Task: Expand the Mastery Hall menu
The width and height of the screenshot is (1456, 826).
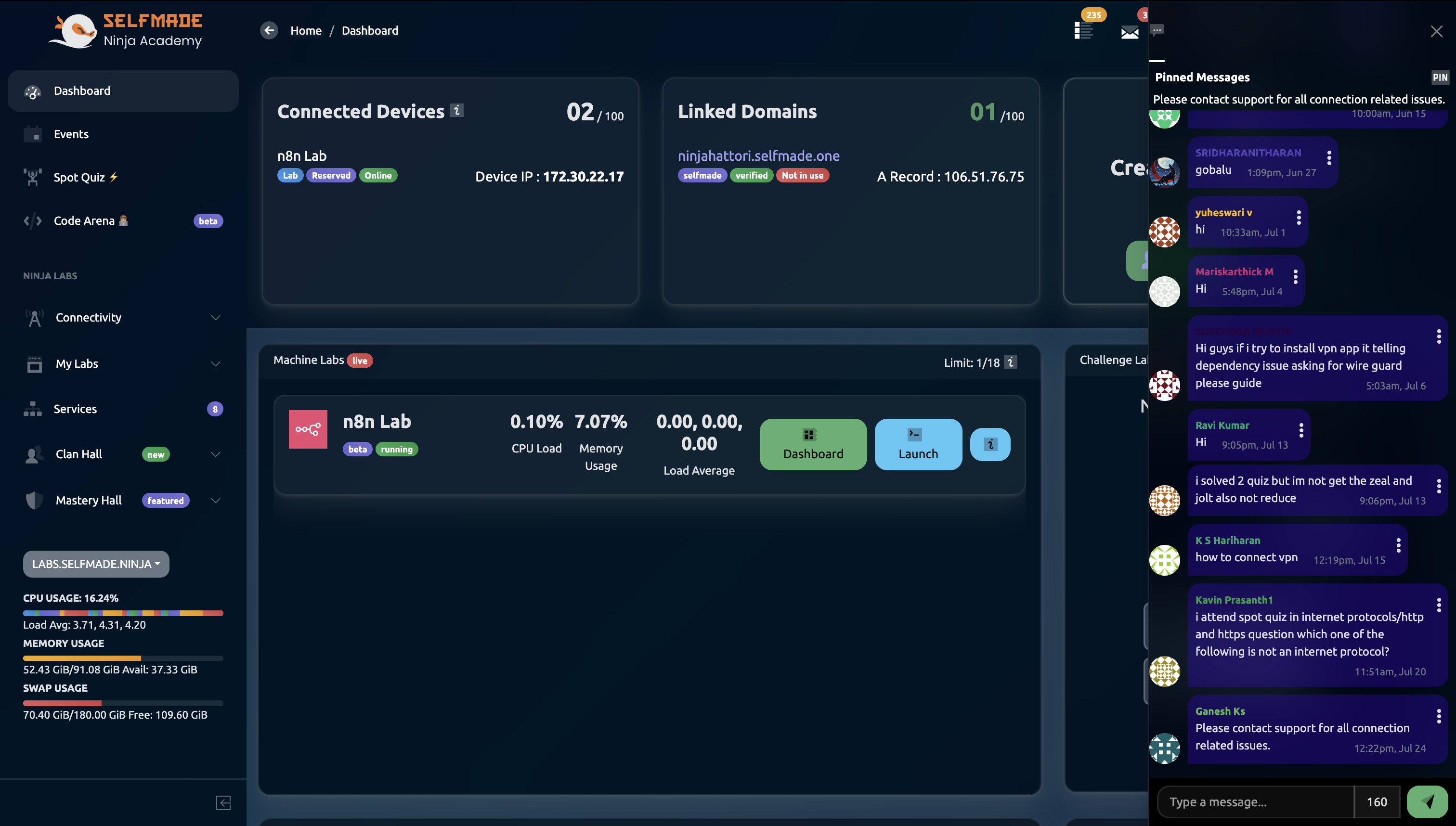Action: click(x=123, y=501)
